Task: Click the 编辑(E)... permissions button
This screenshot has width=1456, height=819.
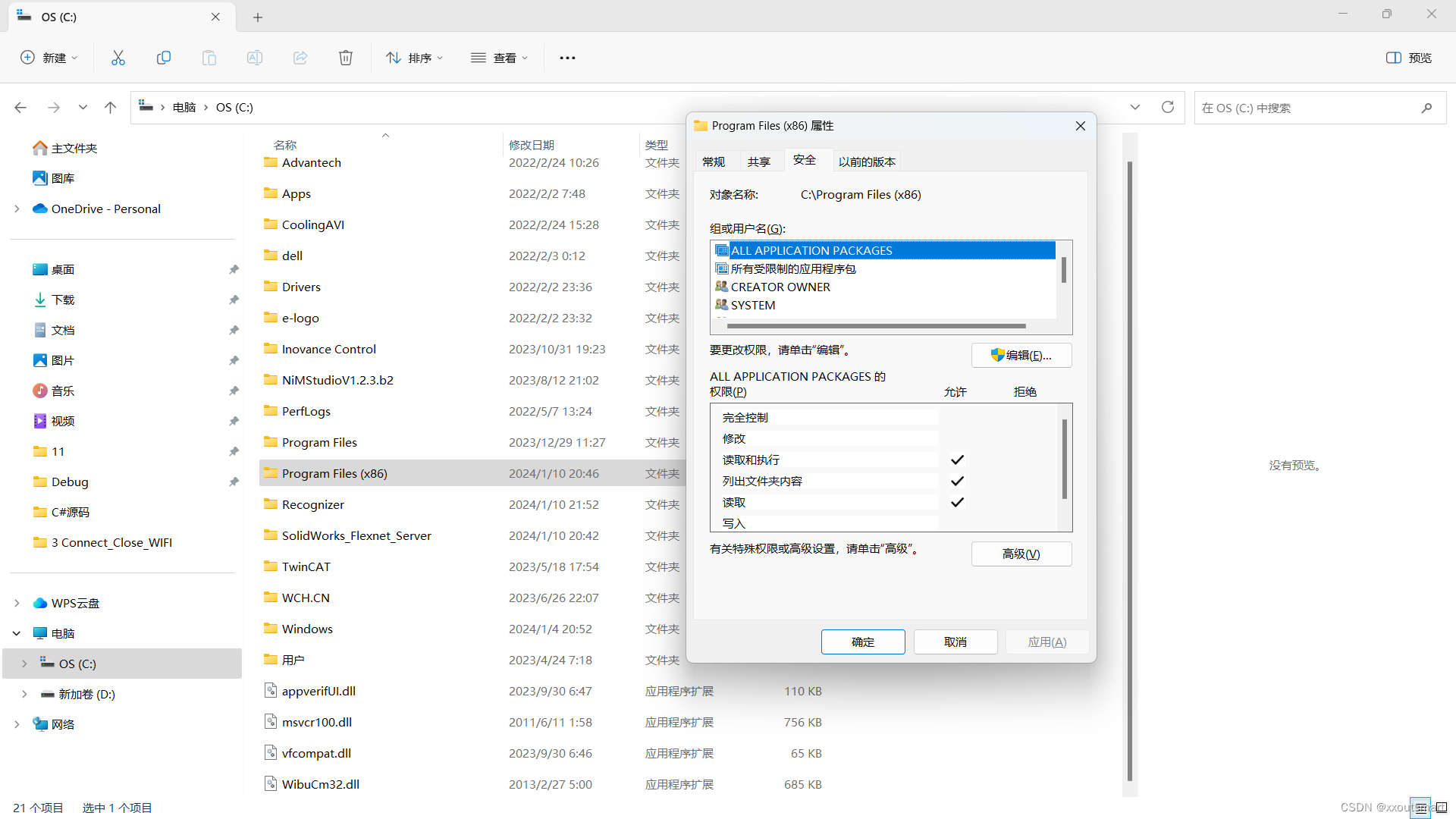Action: coord(1021,355)
